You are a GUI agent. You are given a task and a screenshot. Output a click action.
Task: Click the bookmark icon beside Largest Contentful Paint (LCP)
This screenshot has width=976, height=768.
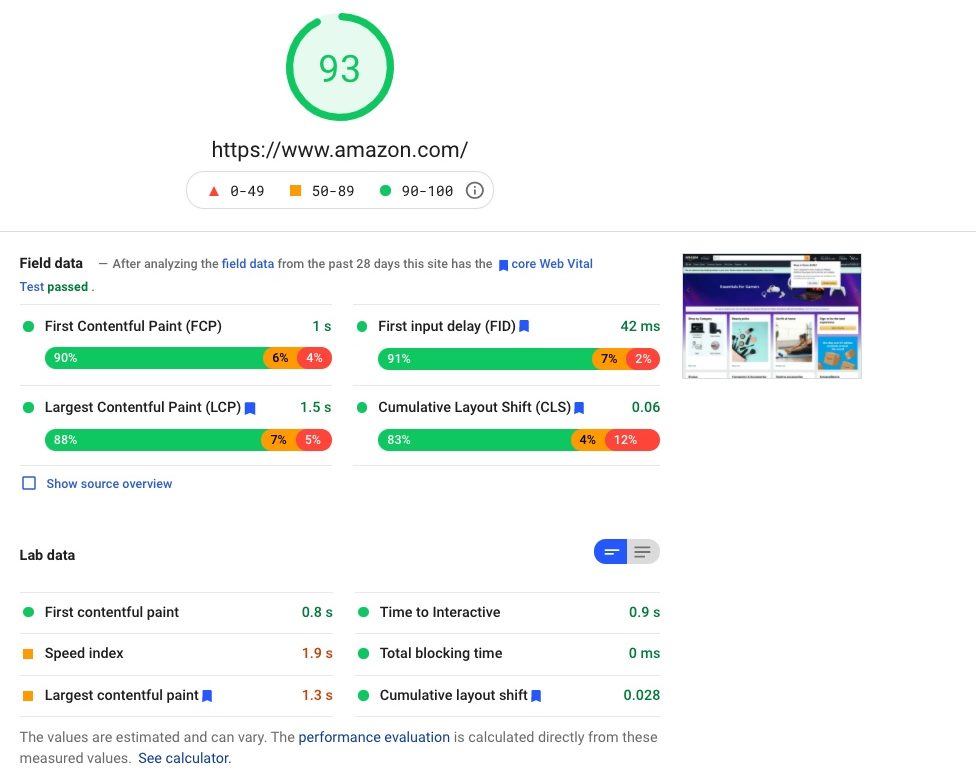click(250, 408)
